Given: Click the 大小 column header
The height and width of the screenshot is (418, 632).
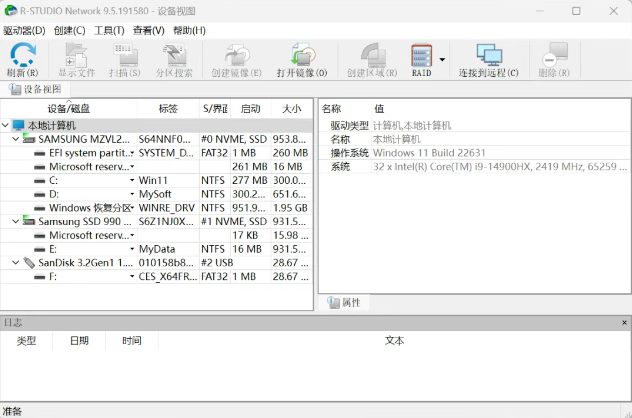Looking at the screenshot, I should click(291, 108).
